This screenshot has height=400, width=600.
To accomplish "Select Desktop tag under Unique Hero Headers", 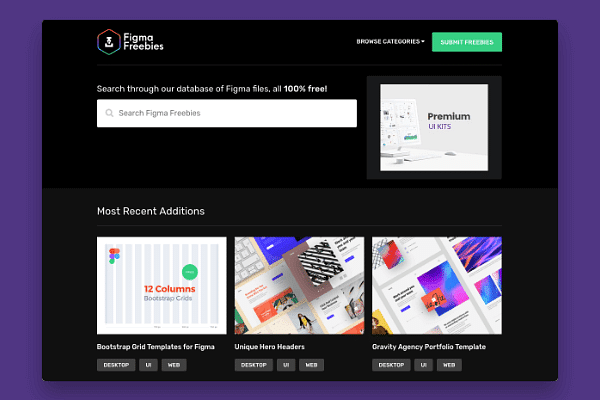I will [x=254, y=365].
